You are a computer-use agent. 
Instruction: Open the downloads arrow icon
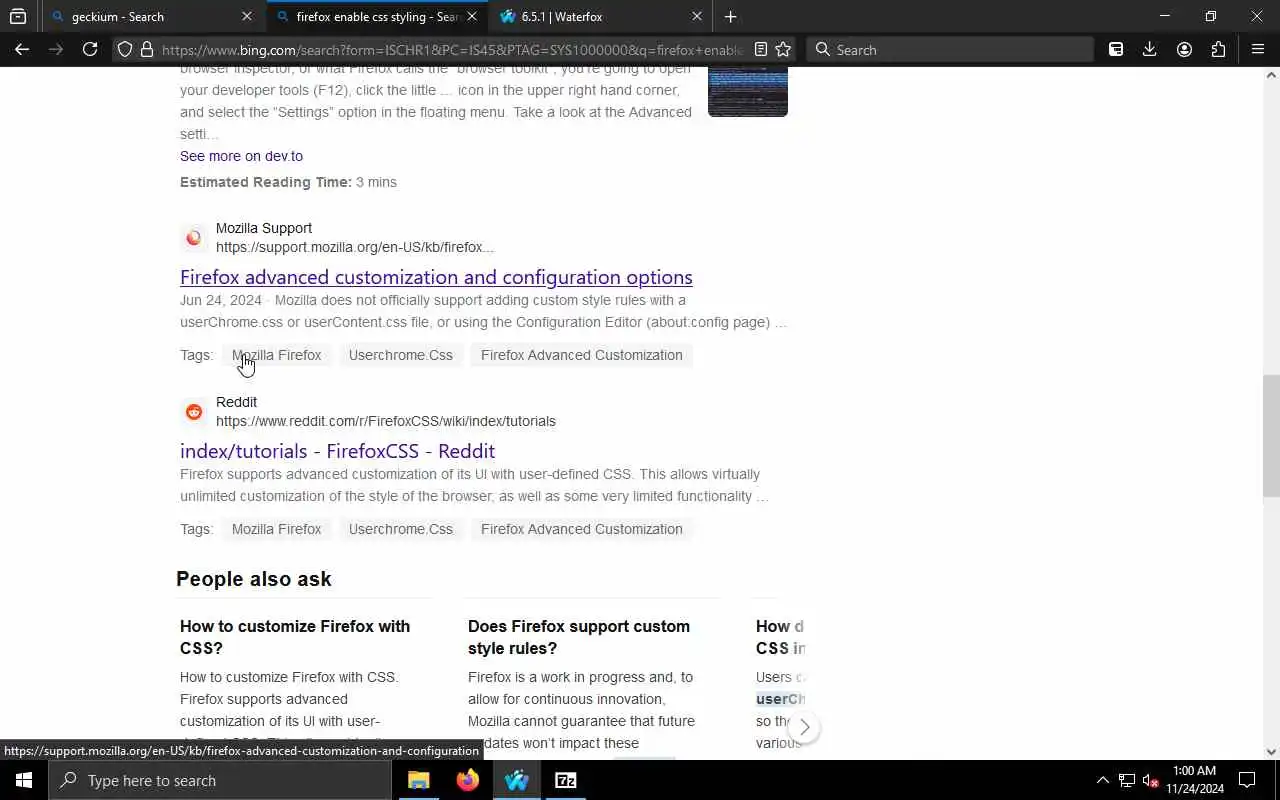(1150, 49)
